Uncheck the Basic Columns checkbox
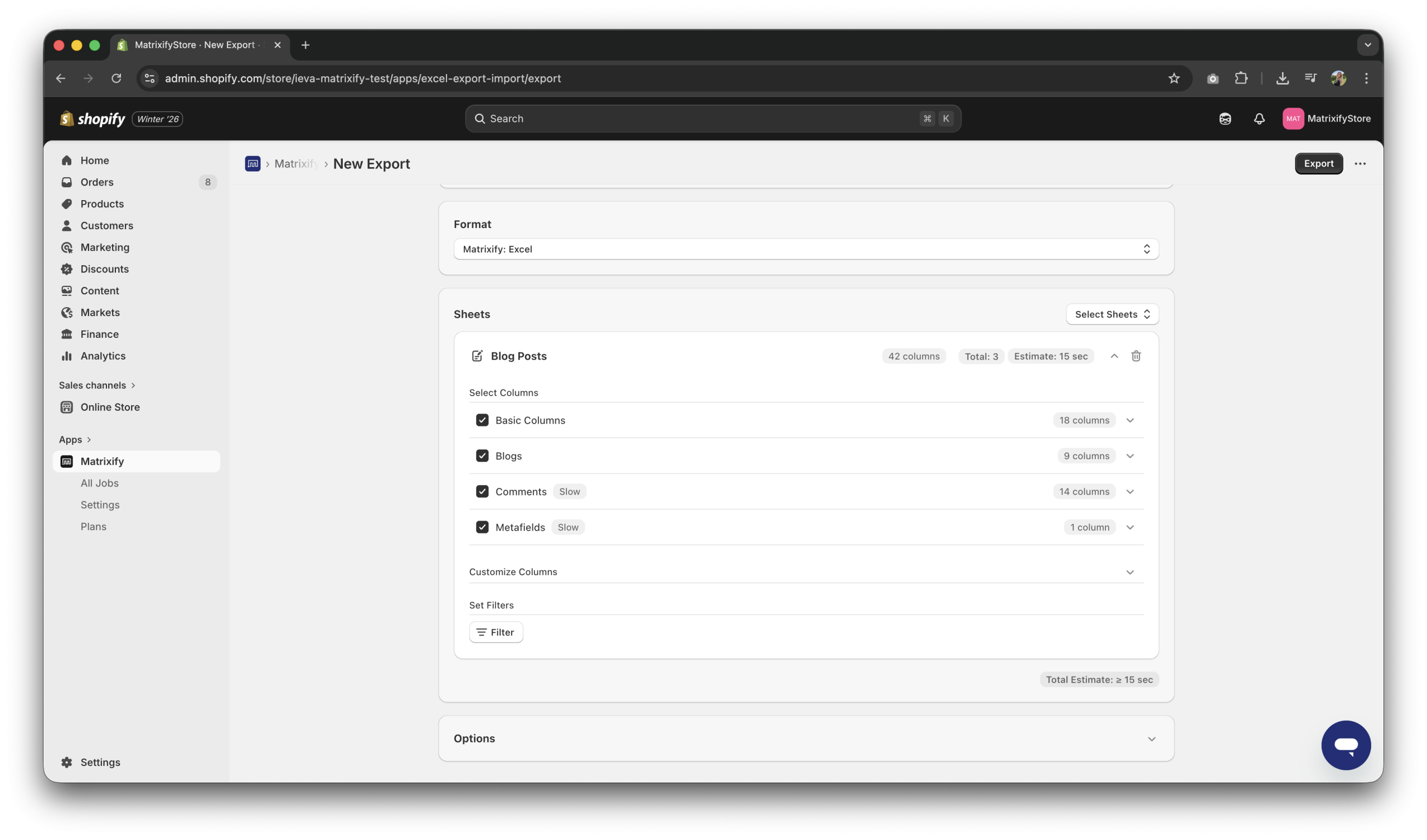The width and height of the screenshot is (1427, 840). pyautogui.click(x=482, y=420)
